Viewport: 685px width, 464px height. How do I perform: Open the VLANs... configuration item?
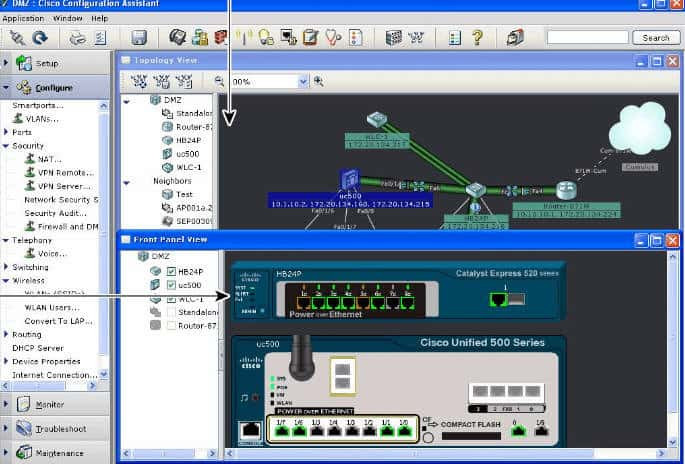pyautogui.click(x=42, y=119)
